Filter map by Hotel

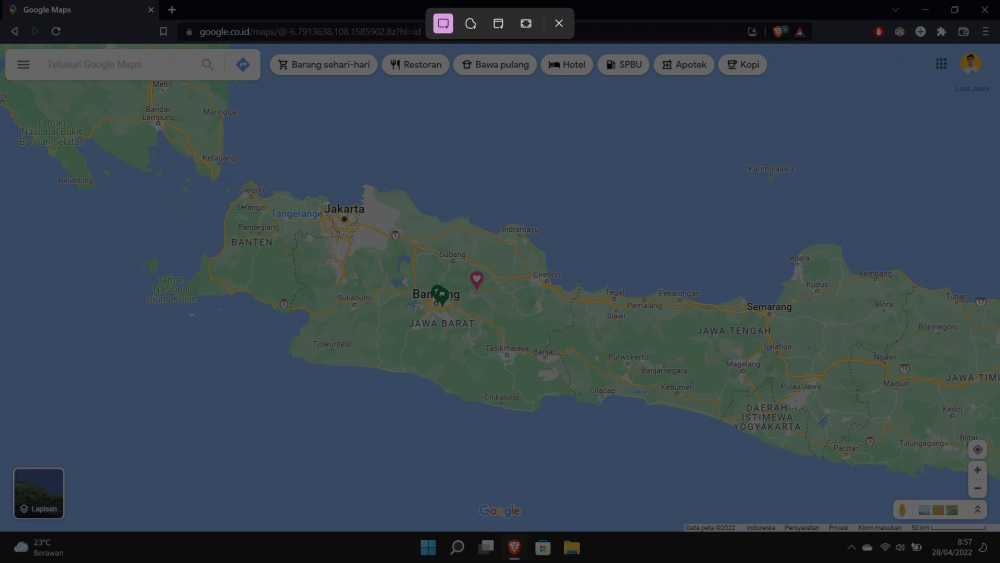click(x=567, y=65)
